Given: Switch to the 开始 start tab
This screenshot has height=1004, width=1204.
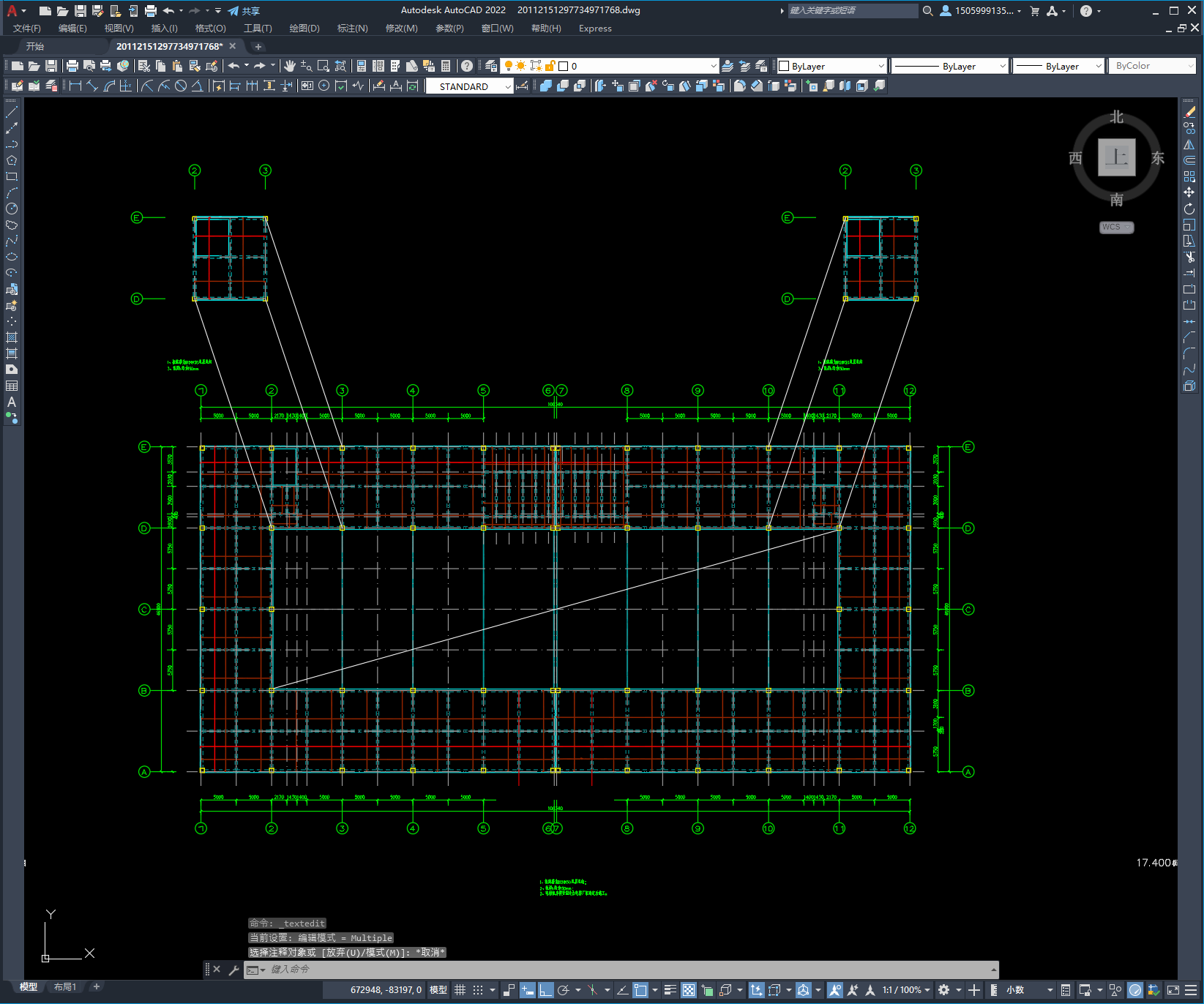Looking at the screenshot, I should pyautogui.click(x=34, y=46).
